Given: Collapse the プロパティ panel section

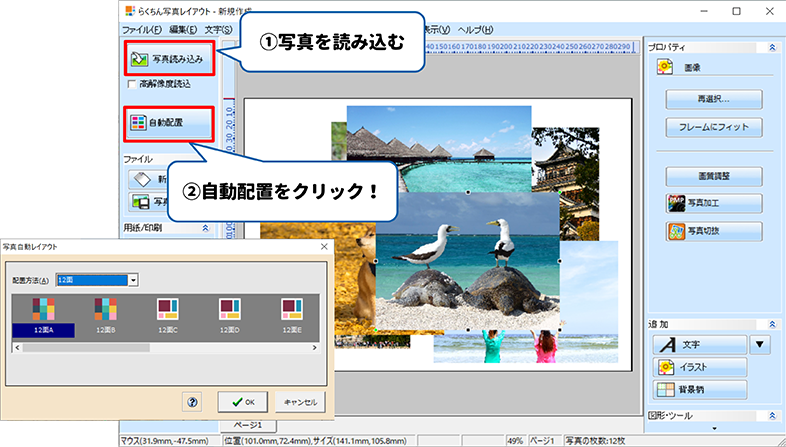Looking at the screenshot, I should coord(771,47).
